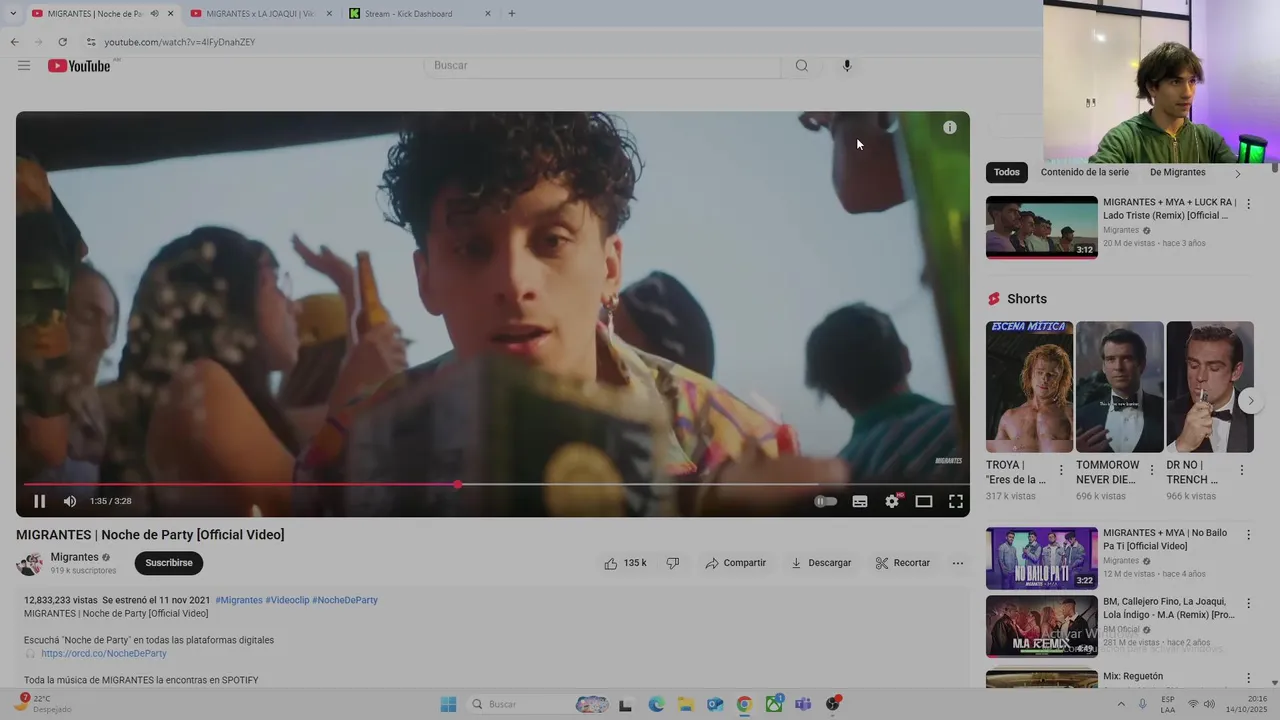Reload the current page
Viewport: 1280px width, 720px height.
[x=62, y=42]
